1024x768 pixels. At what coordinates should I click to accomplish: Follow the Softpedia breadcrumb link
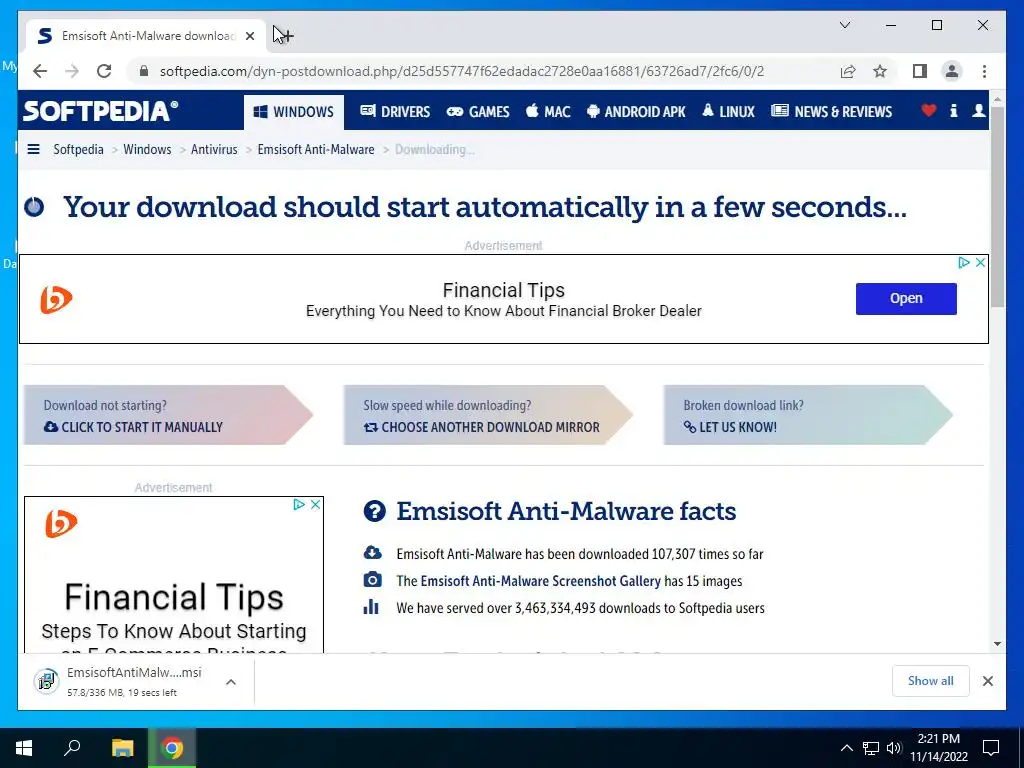(x=78, y=150)
